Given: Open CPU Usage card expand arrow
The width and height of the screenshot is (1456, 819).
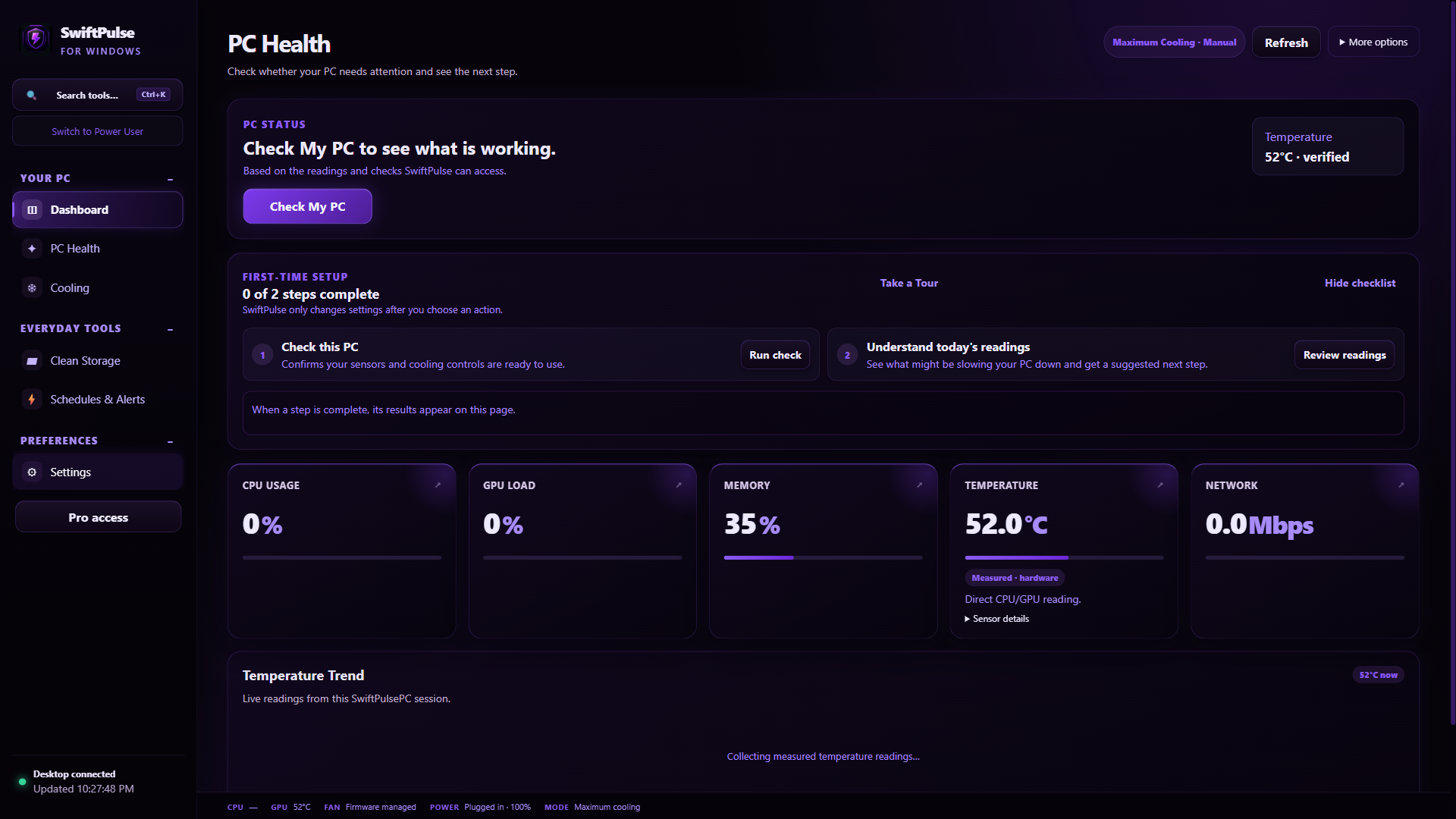Looking at the screenshot, I should click(x=438, y=485).
